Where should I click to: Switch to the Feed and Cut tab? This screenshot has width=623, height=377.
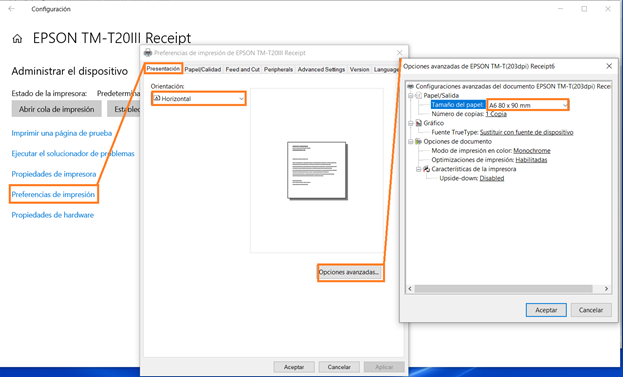[x=242, y=70]
